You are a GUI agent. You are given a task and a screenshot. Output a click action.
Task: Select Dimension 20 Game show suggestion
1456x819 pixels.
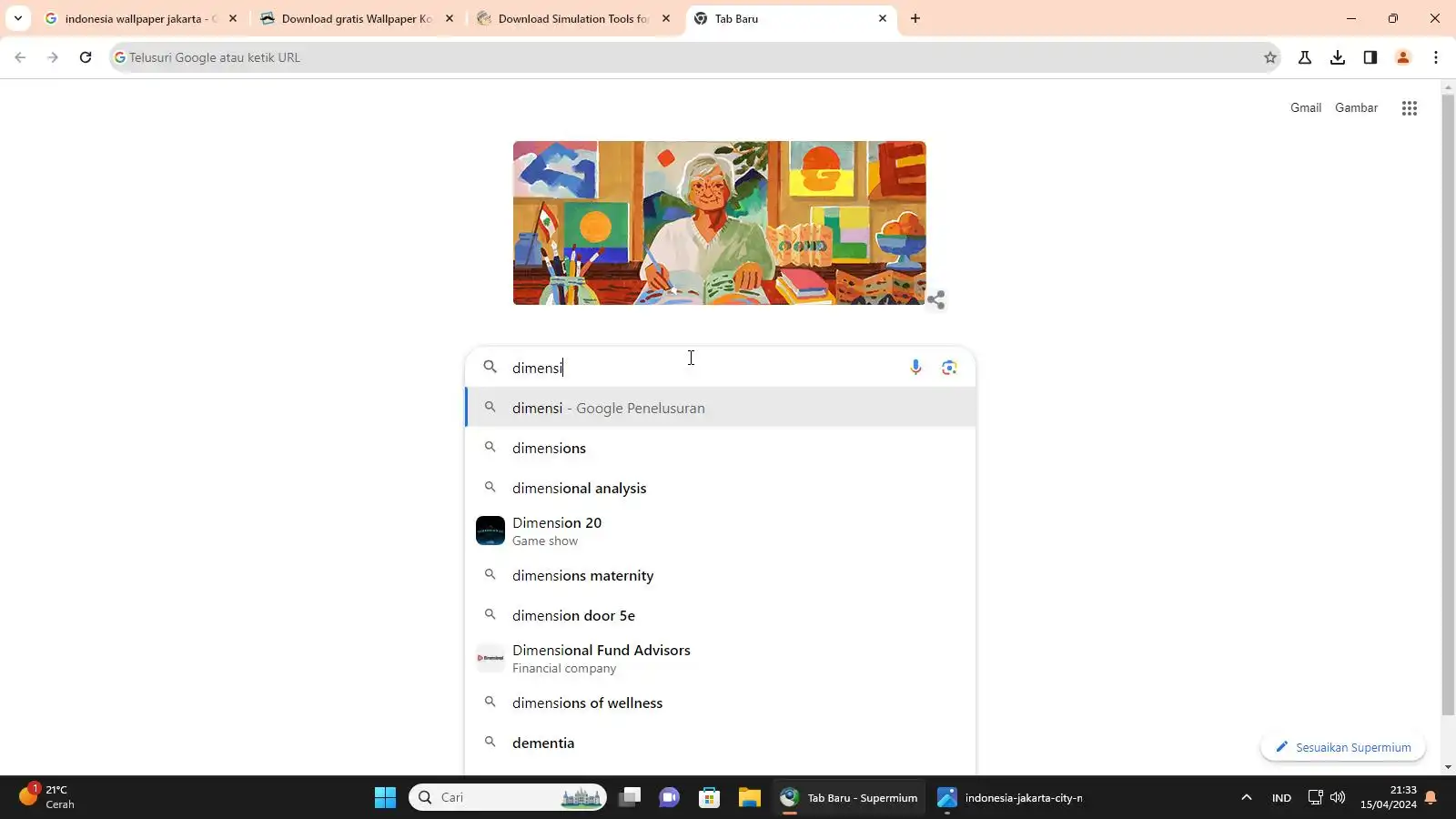point(721,531)
